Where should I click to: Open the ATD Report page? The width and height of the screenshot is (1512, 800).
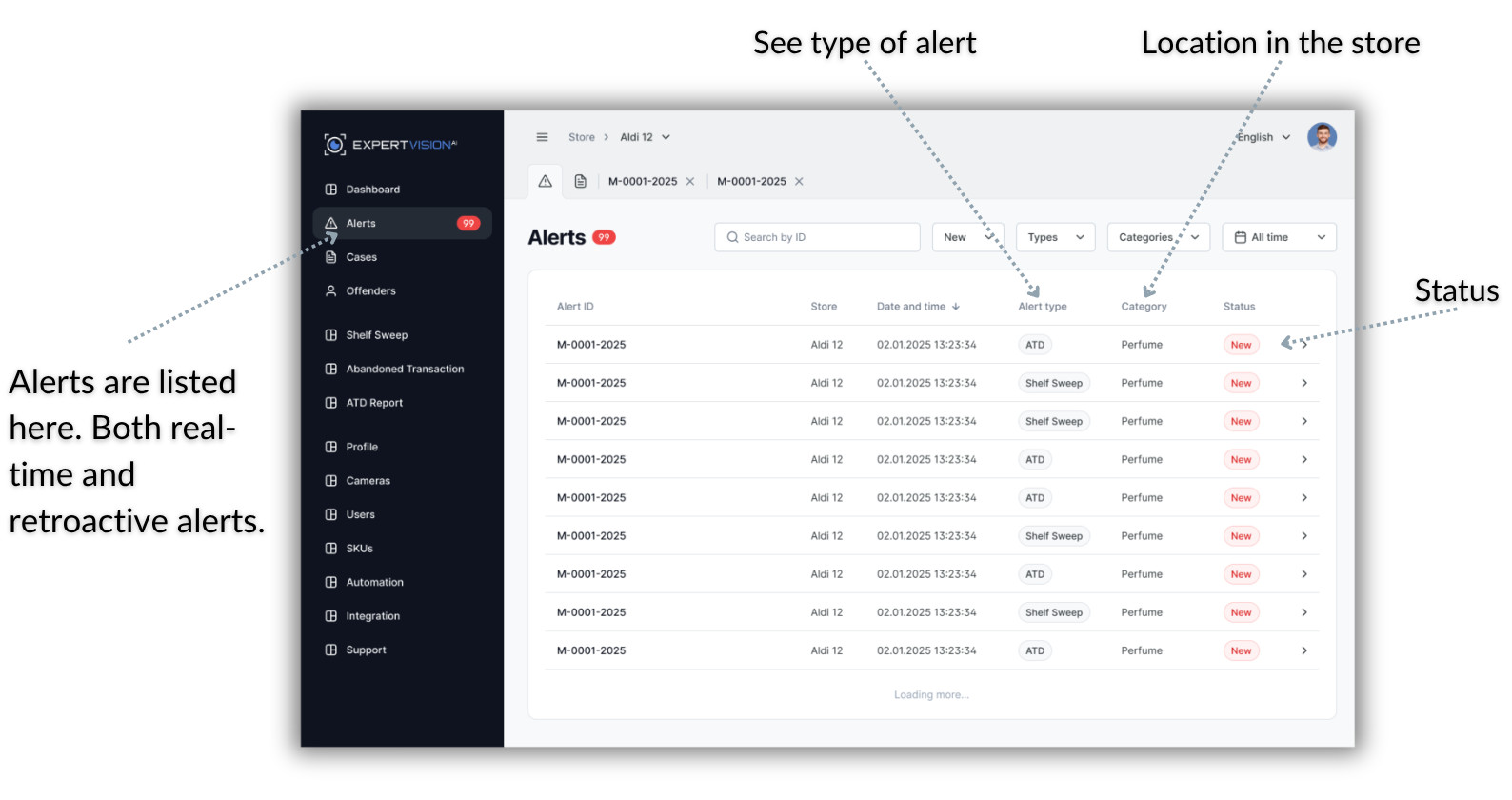[x=374, y=403]
